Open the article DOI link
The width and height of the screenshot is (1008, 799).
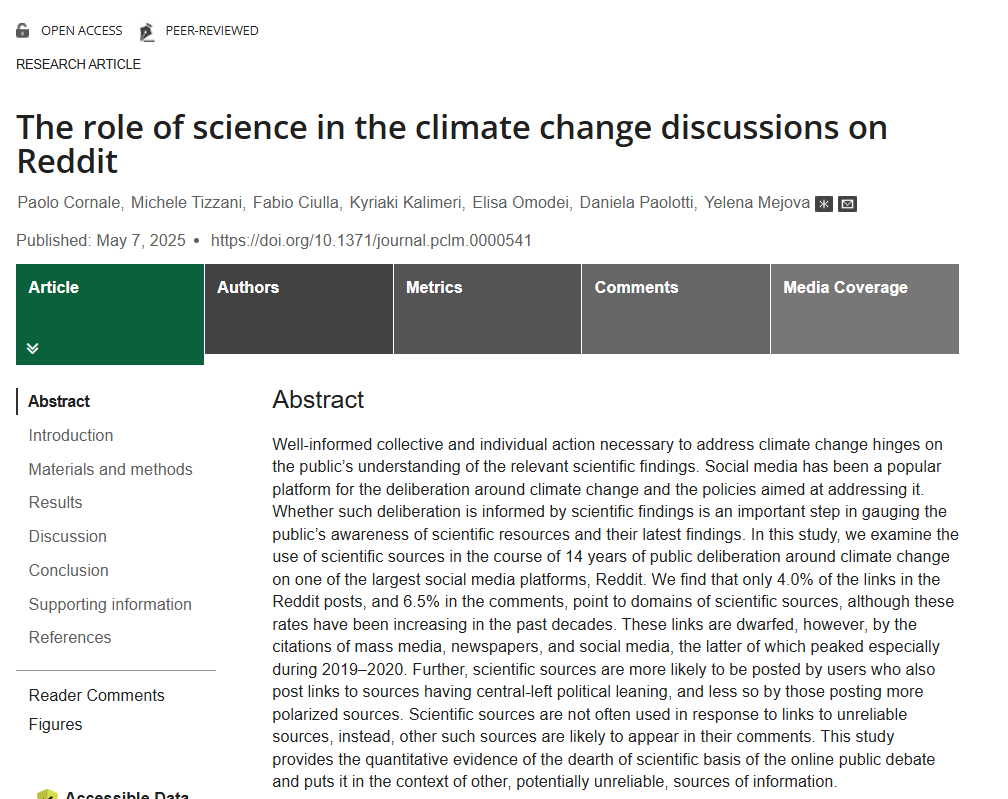click(371, 241)
